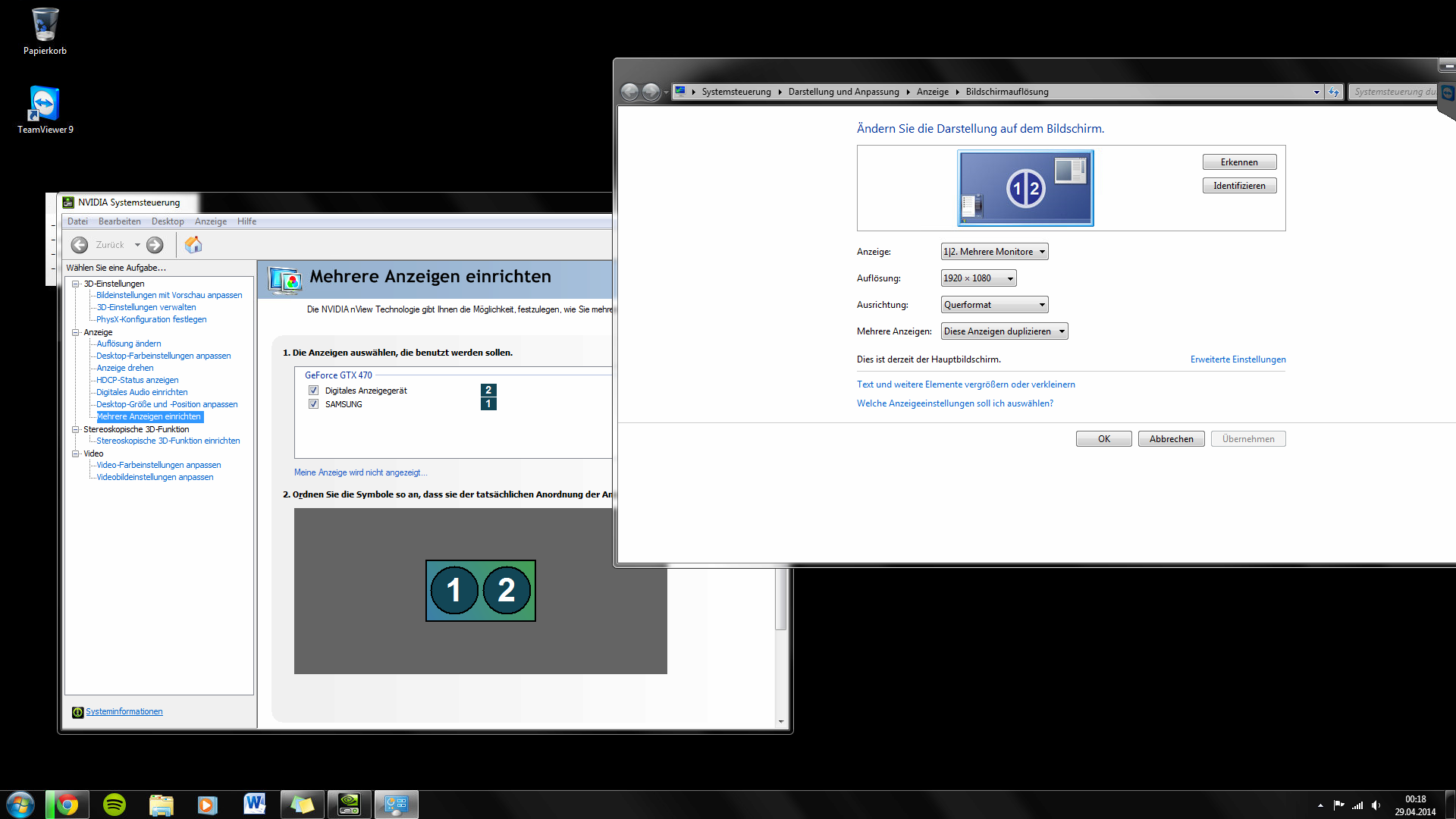
Task: Open the Erweiterte Einstellungen link
Action: tap(1238, 359)
